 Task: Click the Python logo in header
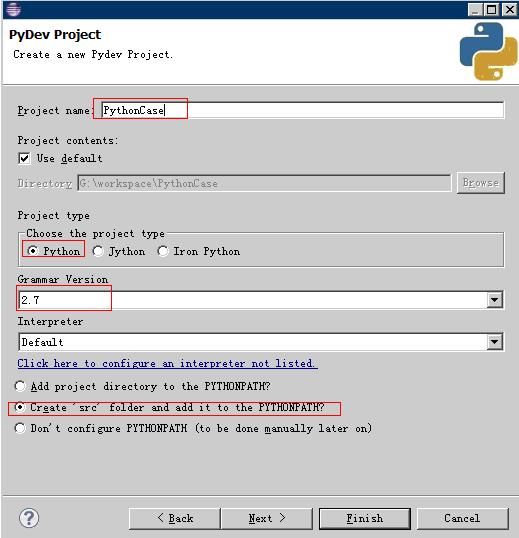pos(488,52)
